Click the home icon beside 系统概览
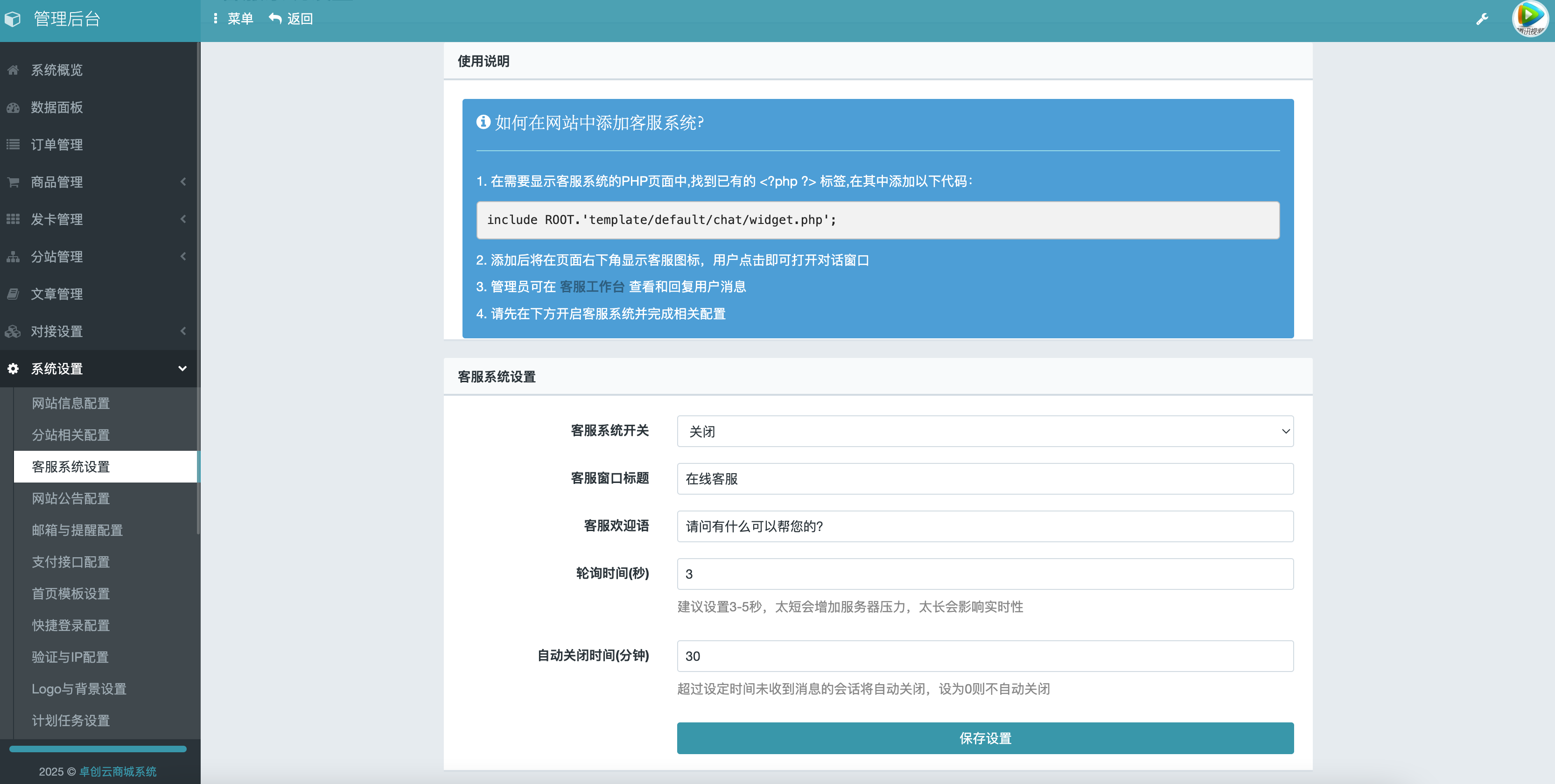This screenshot has width=1555, height=784. click(x=13, y=70)
